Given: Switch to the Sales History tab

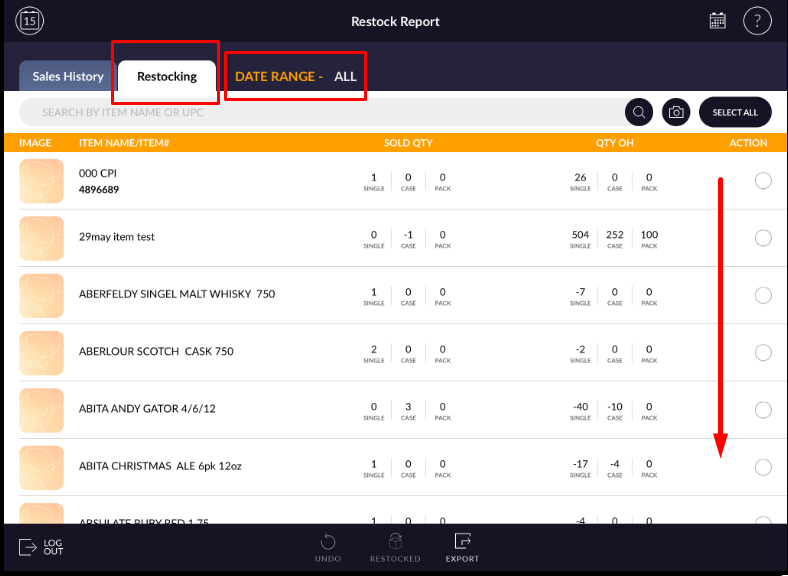Looking at the screenshot, I should coord(67,76).
